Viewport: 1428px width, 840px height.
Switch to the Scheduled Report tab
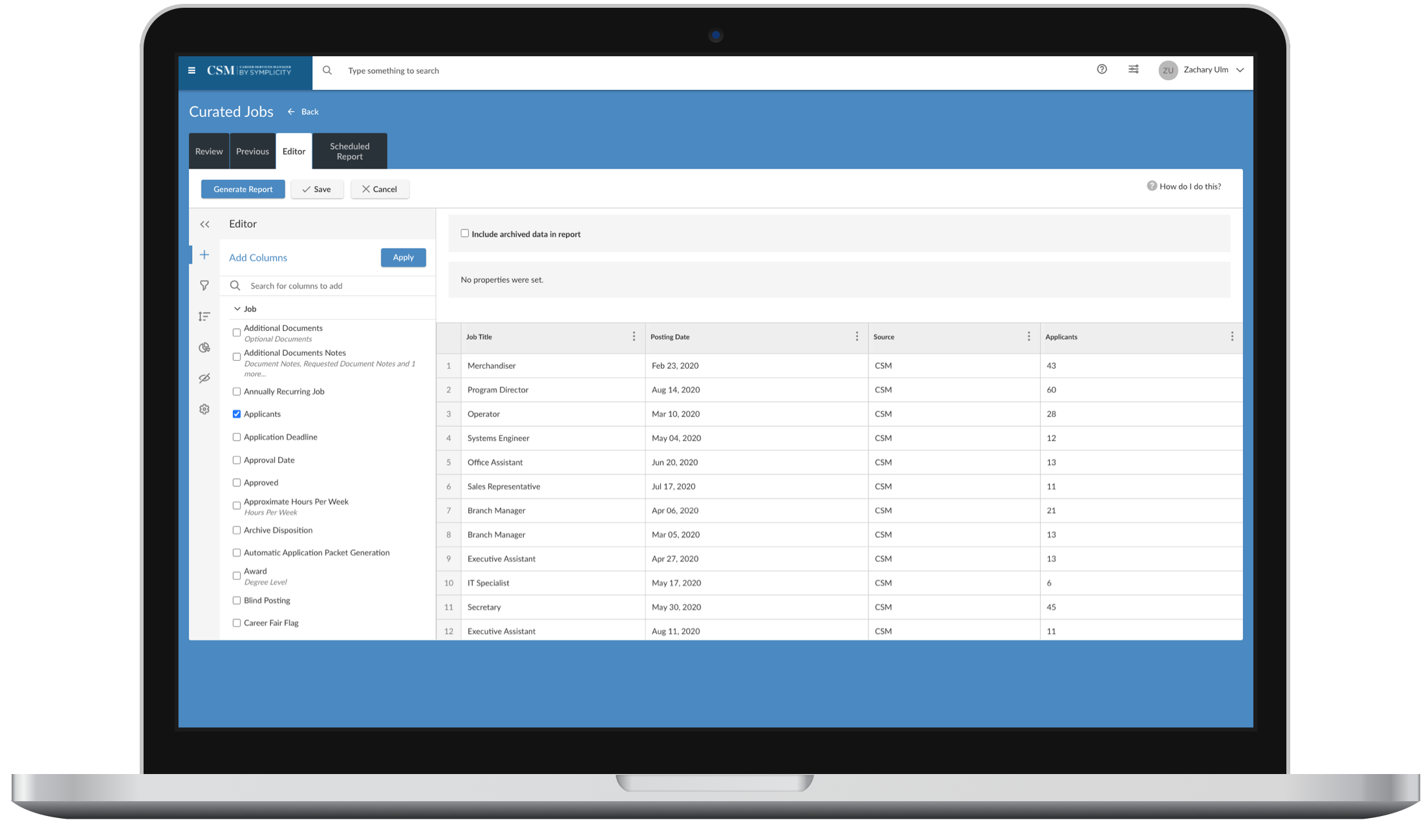[x=349, y=151]
